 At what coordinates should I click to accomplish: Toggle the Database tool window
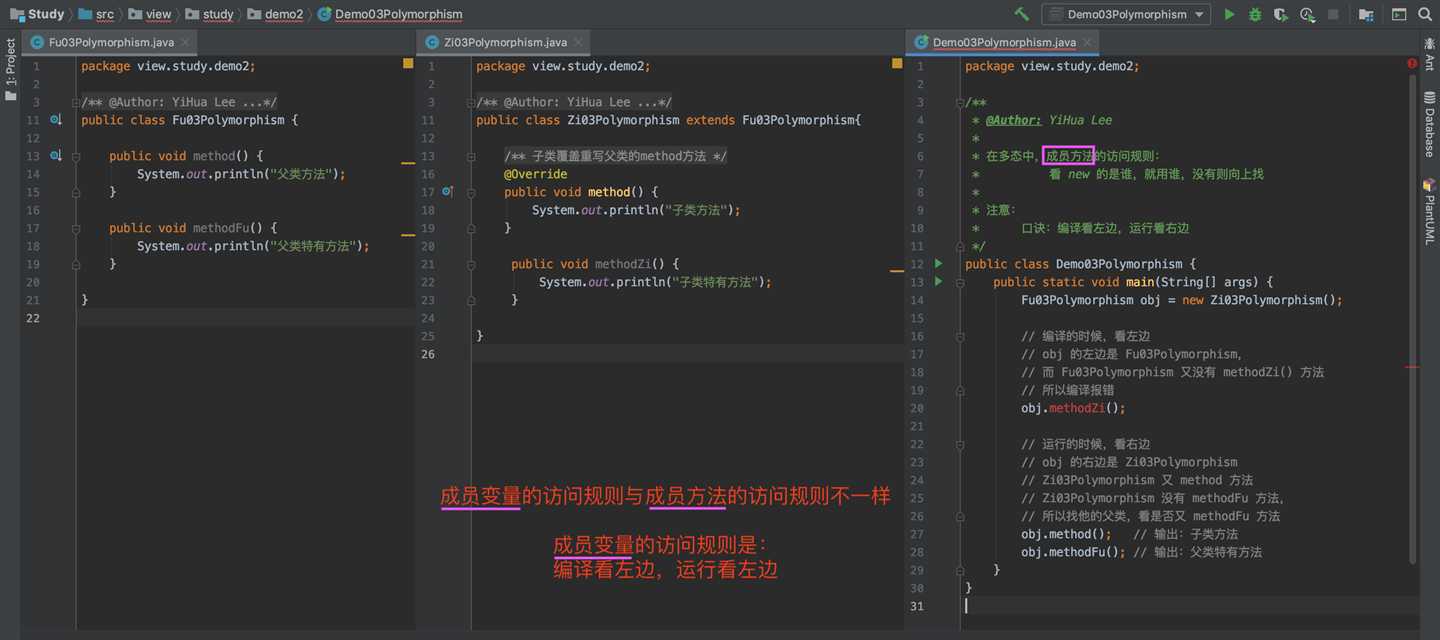pyautogui.click(x=1429, y=124)
